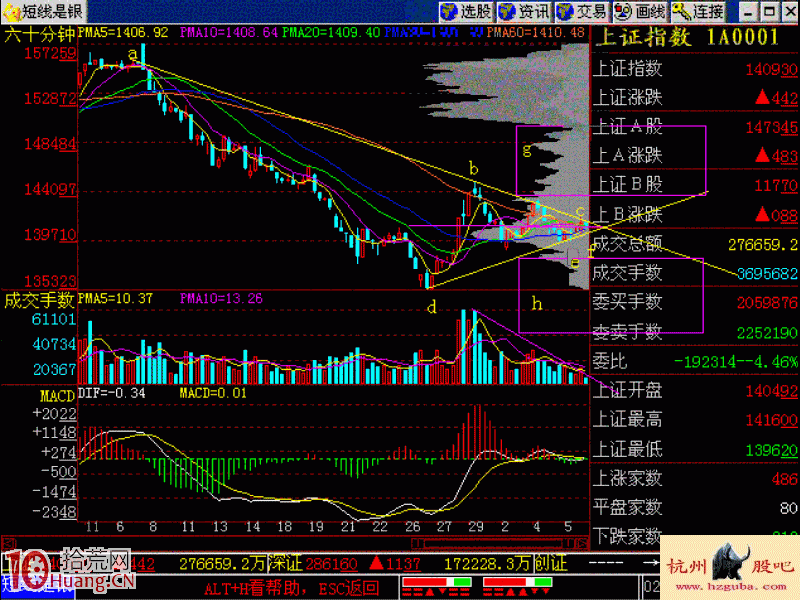Click date axis label 29
Viewport: 800px width, 600px height.
point(476,527)
